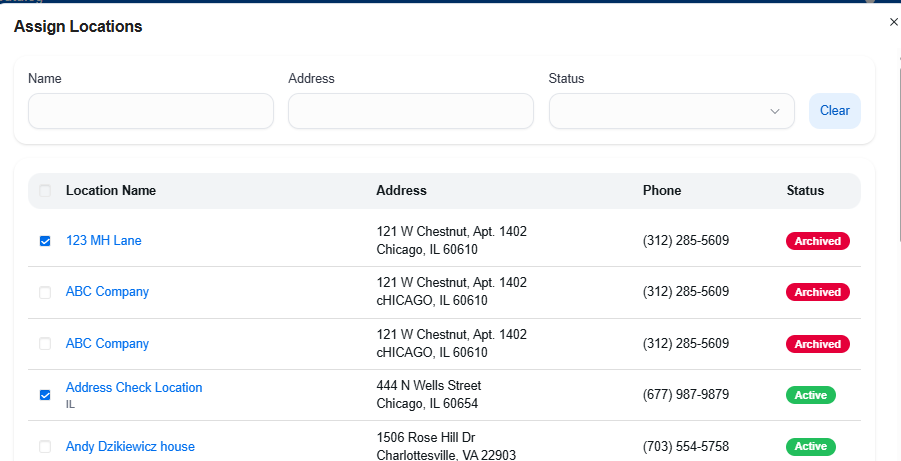Viewport: 901px width, 461px height.
Task: Open the Address Check Location link
Action: pos(134,388)
